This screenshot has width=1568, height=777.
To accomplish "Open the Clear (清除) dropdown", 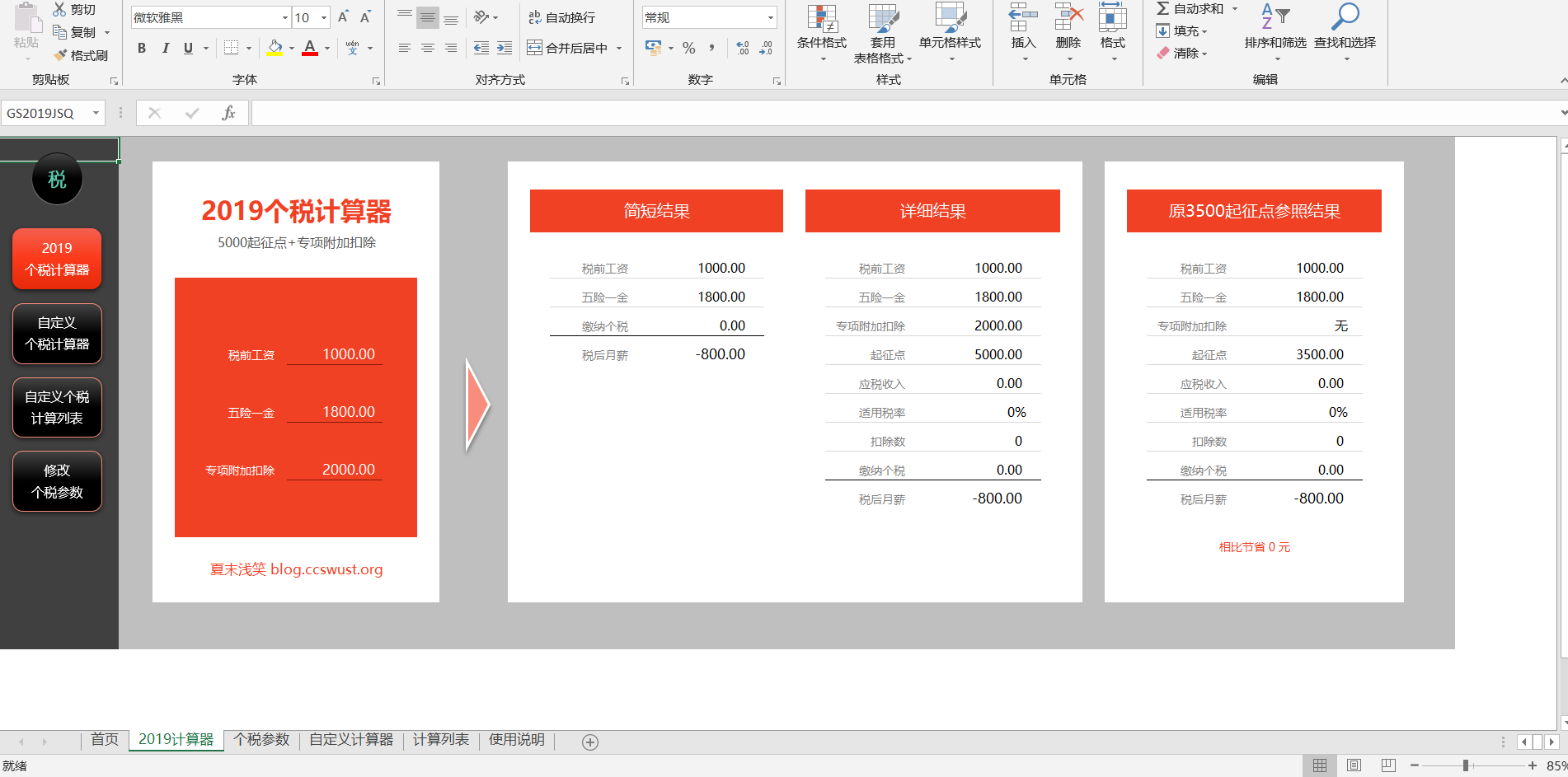I will 1181,54.
